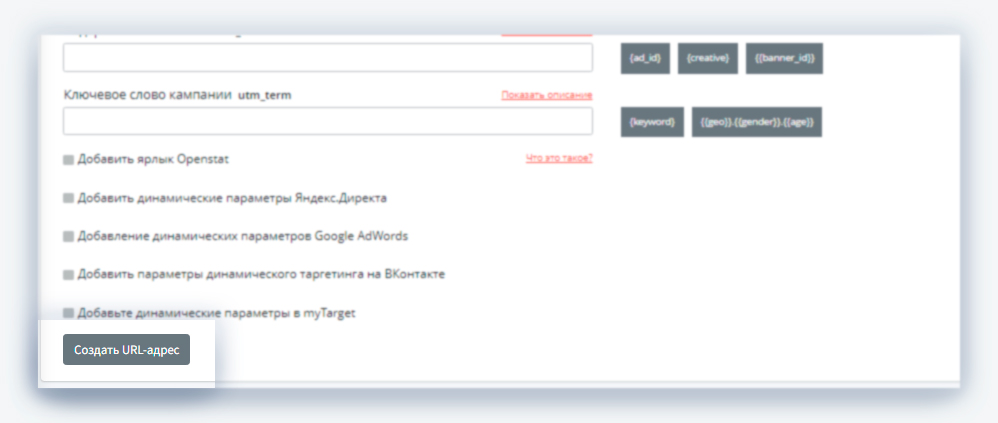
Task: Open the Что это такое? link
Action: pyautogui.click(x=559, y=158)
